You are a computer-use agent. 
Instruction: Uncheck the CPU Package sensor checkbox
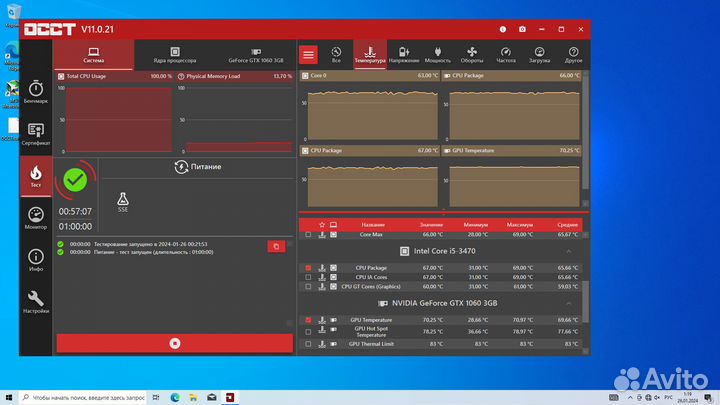[308, 268]
